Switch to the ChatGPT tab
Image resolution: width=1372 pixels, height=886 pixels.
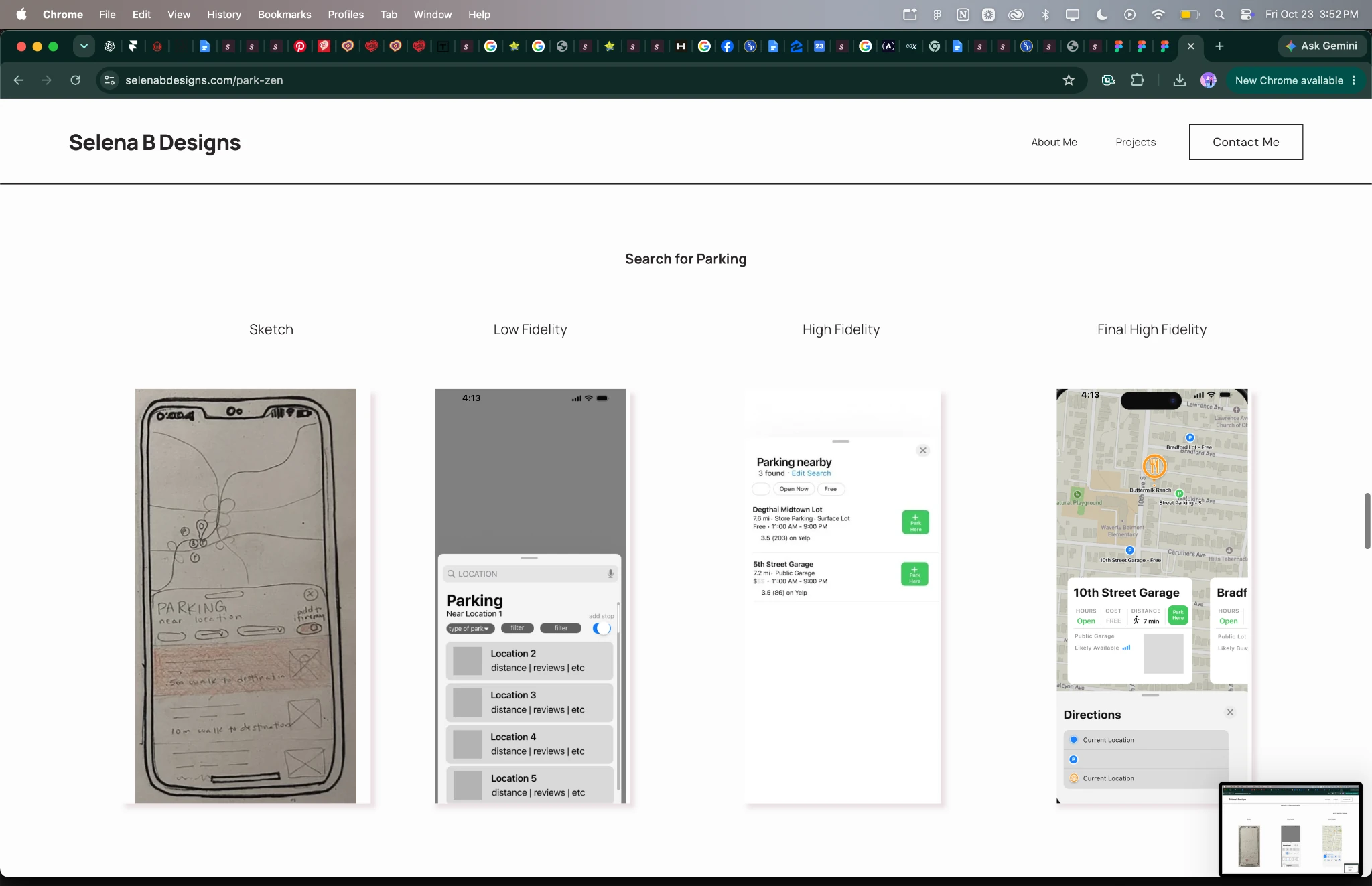109,46
